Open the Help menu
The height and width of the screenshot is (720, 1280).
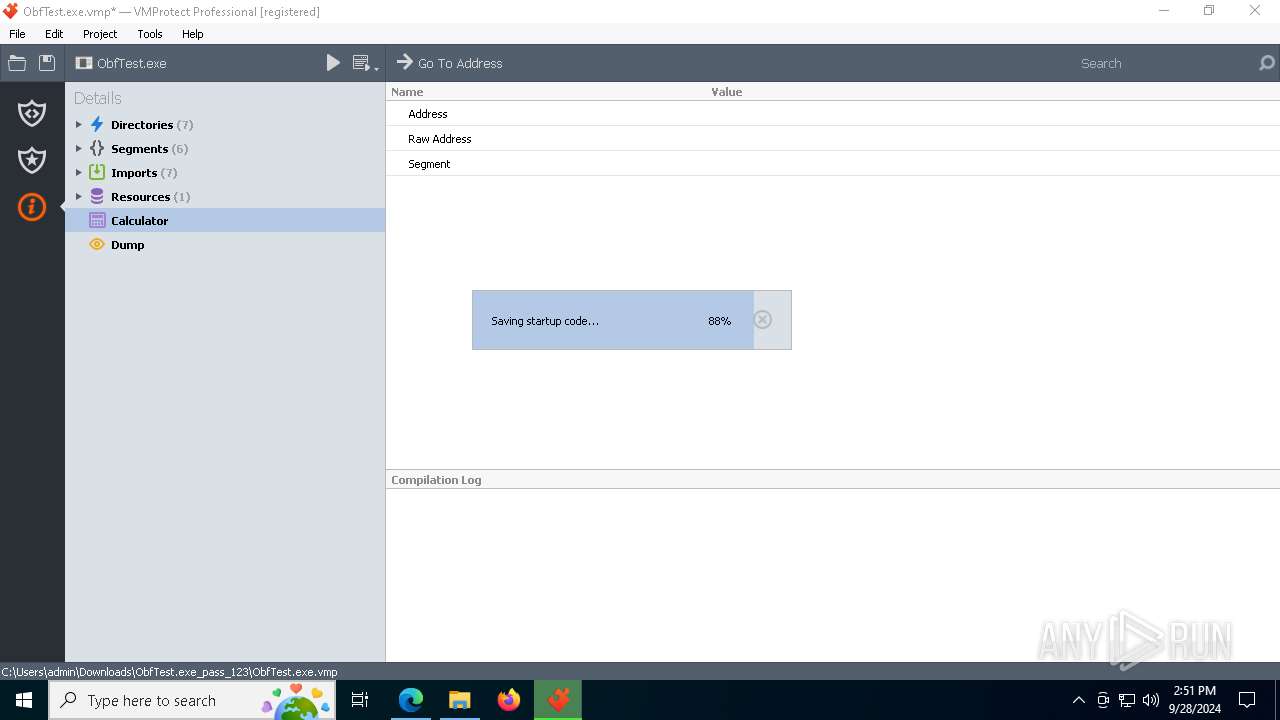[193, 34]
